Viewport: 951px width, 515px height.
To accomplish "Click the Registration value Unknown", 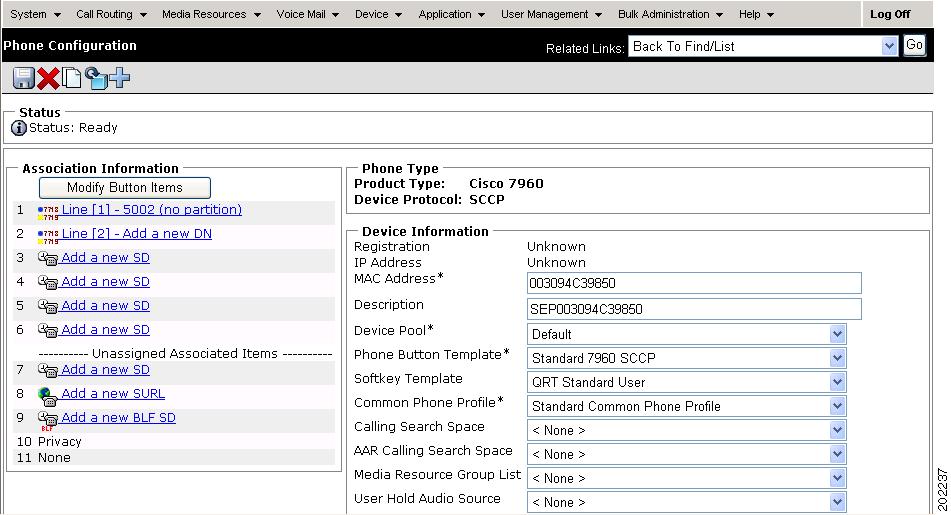I will coord(556,246).
